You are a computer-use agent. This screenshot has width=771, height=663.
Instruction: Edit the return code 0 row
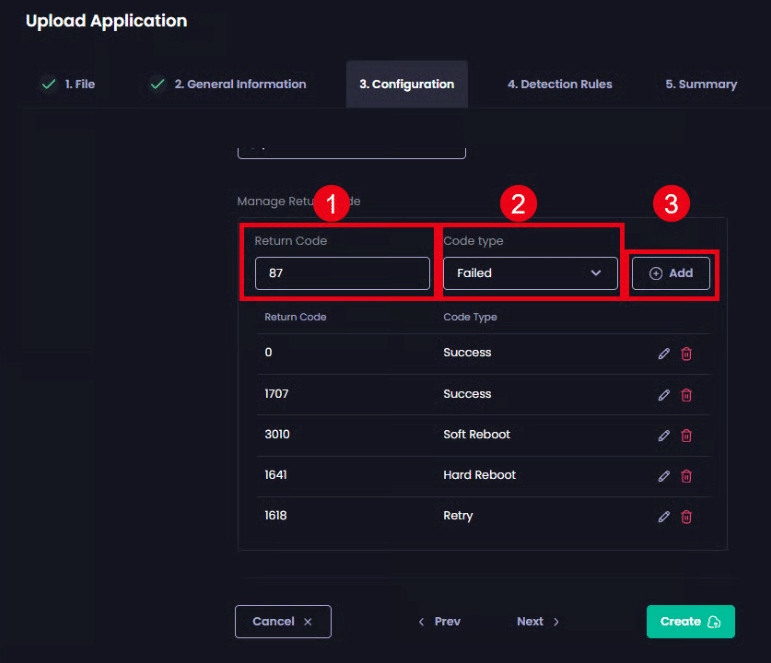click(664, 353)
